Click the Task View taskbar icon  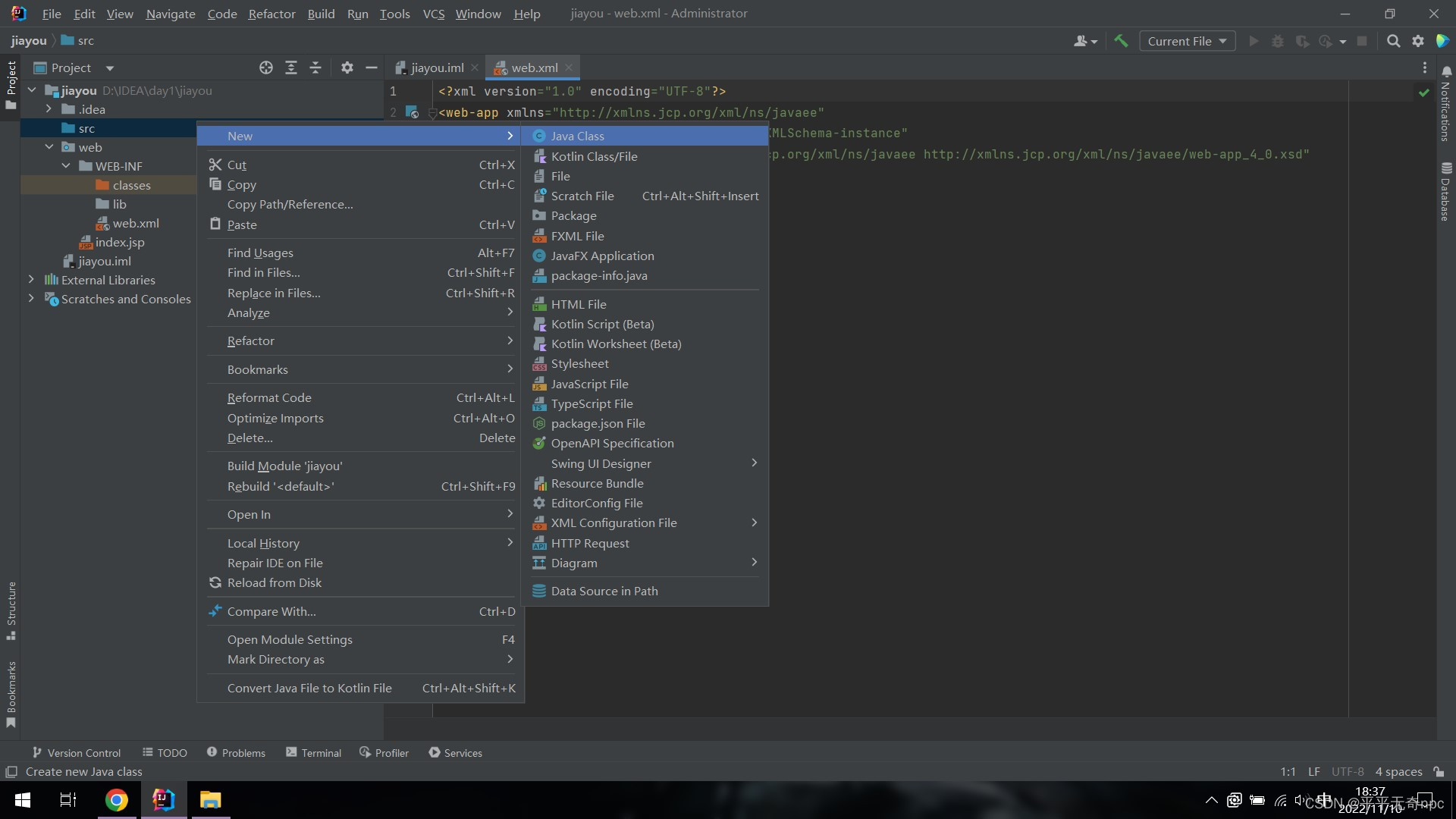pos(68,800)
